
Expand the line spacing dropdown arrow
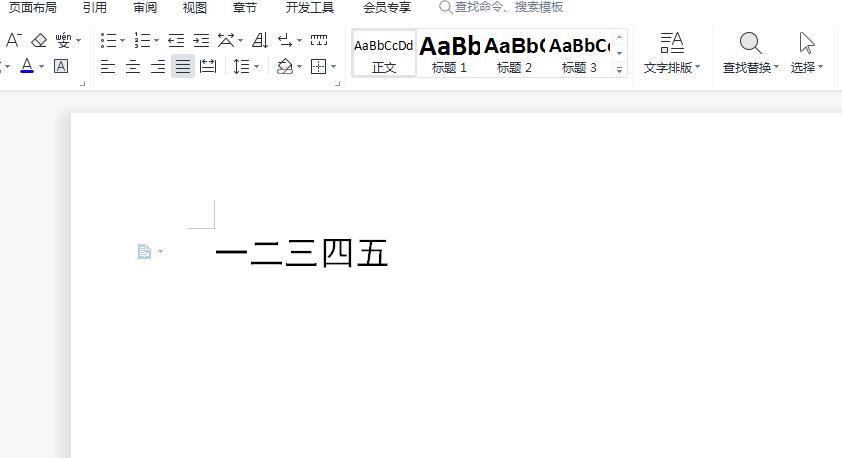click(256, 67)
